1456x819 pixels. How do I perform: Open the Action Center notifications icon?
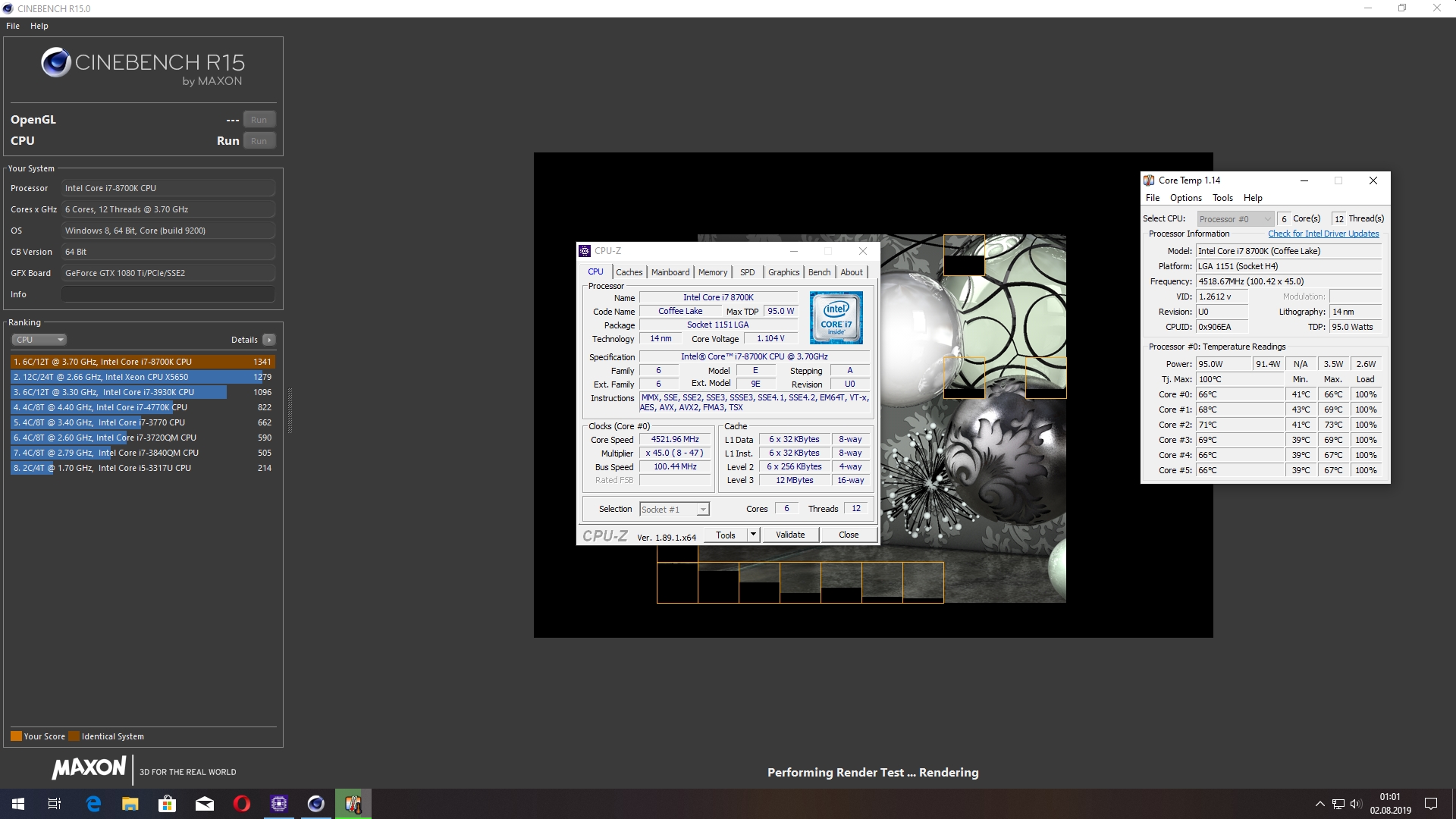[1431, 804]
